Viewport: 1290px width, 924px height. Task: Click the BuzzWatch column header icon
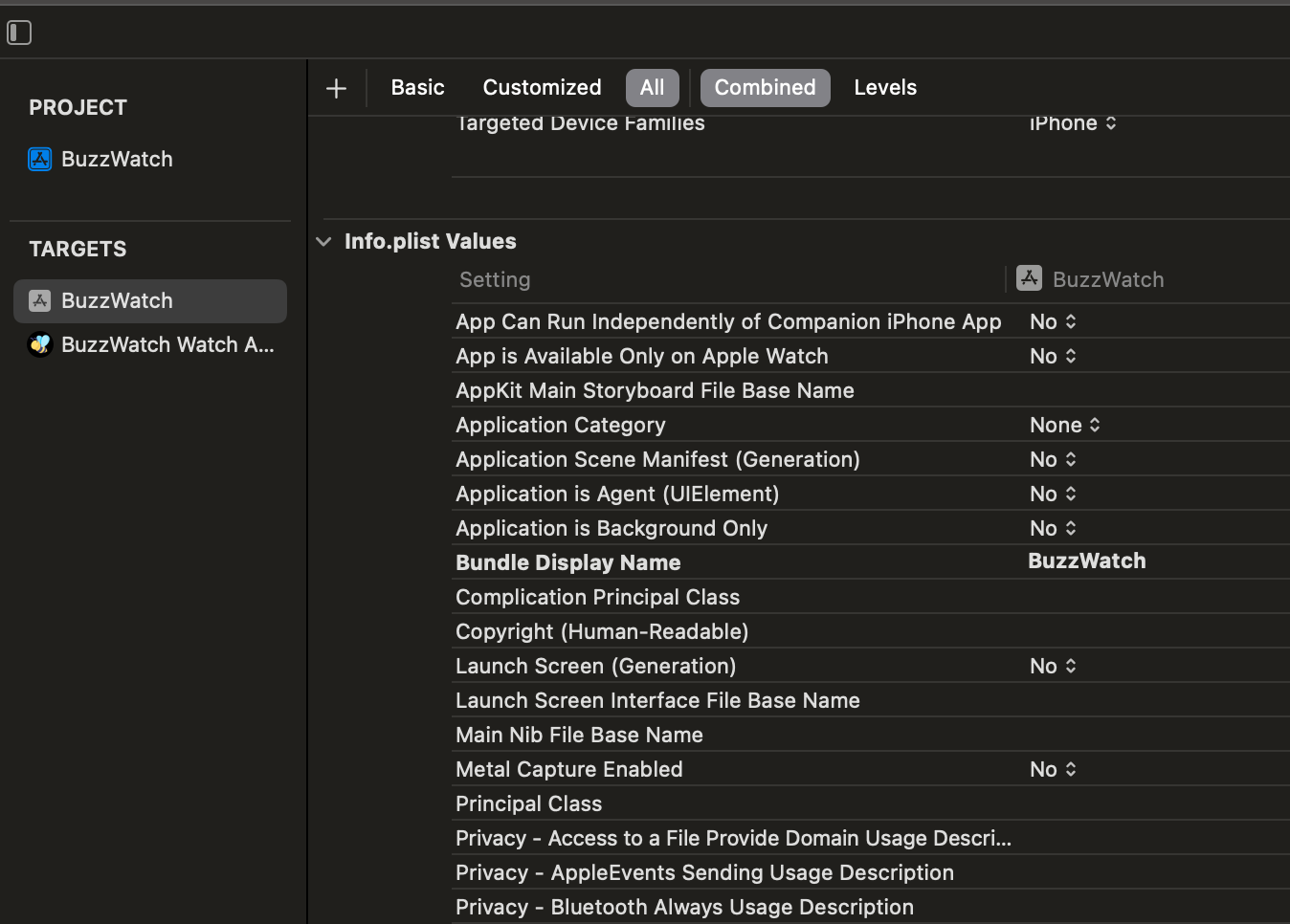coord(1029,278)
